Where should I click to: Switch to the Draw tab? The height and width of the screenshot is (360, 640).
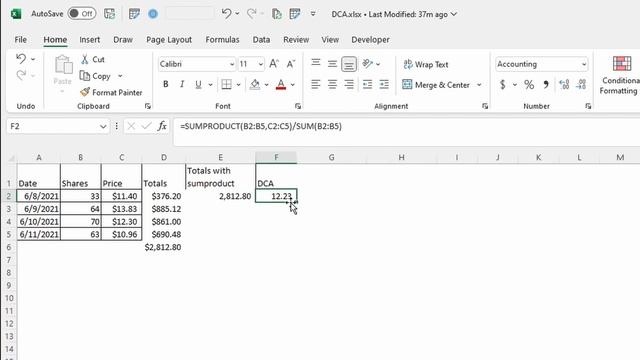tap(123, 40)
